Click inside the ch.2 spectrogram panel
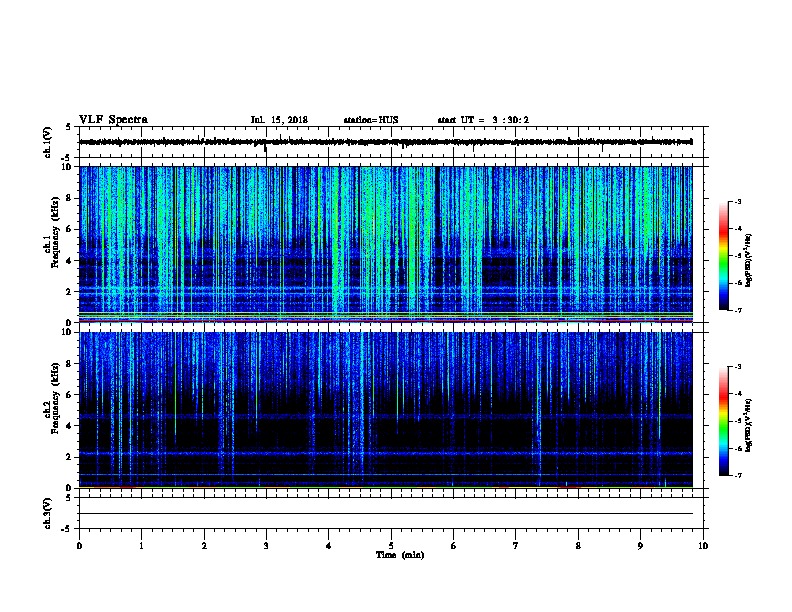The image size is (792, 612). click(x=386, y=410)
